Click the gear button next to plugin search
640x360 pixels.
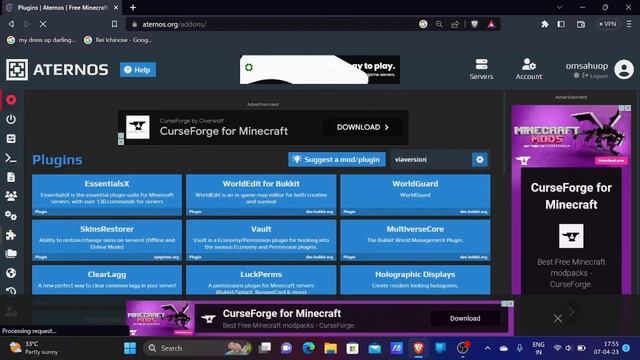pyautogui.click(x=480, y=160)
